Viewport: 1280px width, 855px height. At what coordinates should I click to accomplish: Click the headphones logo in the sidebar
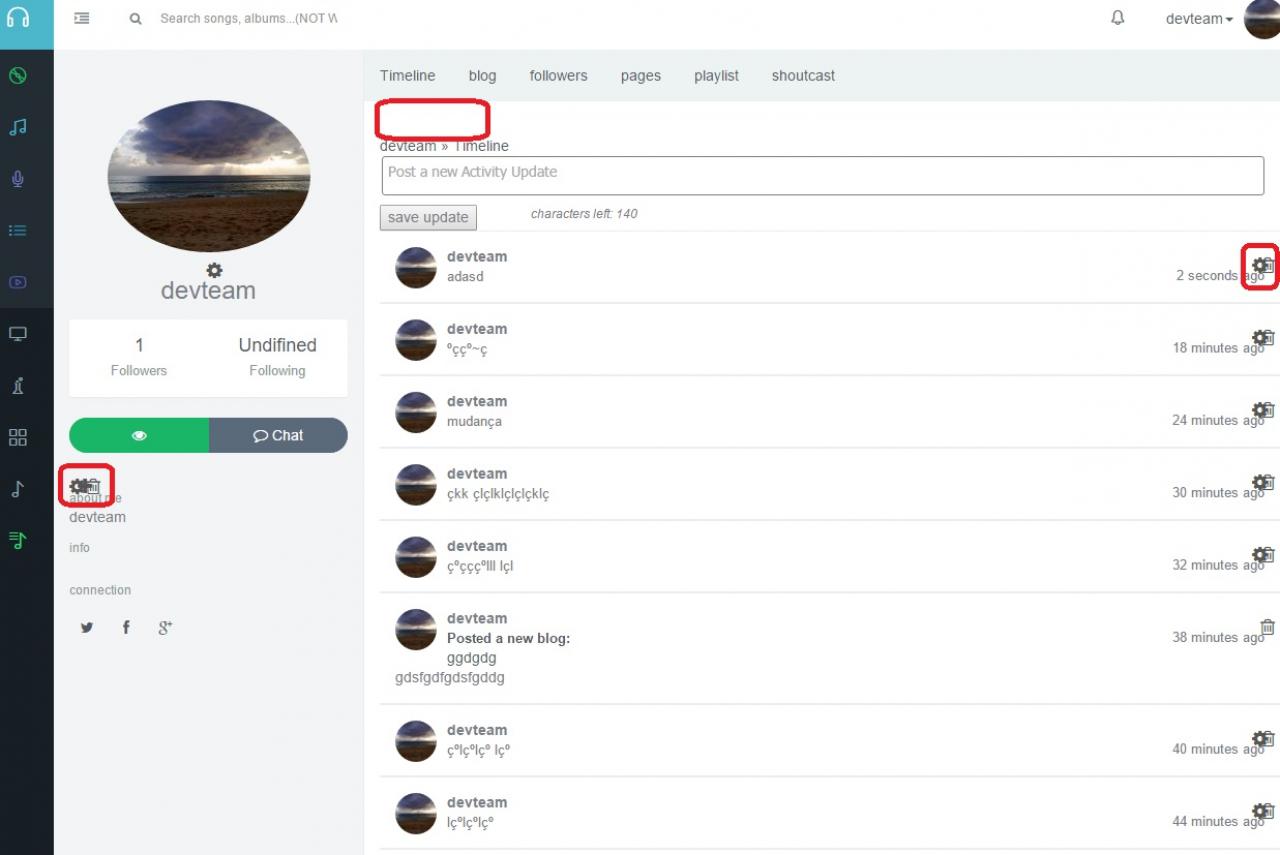point(18,18)
